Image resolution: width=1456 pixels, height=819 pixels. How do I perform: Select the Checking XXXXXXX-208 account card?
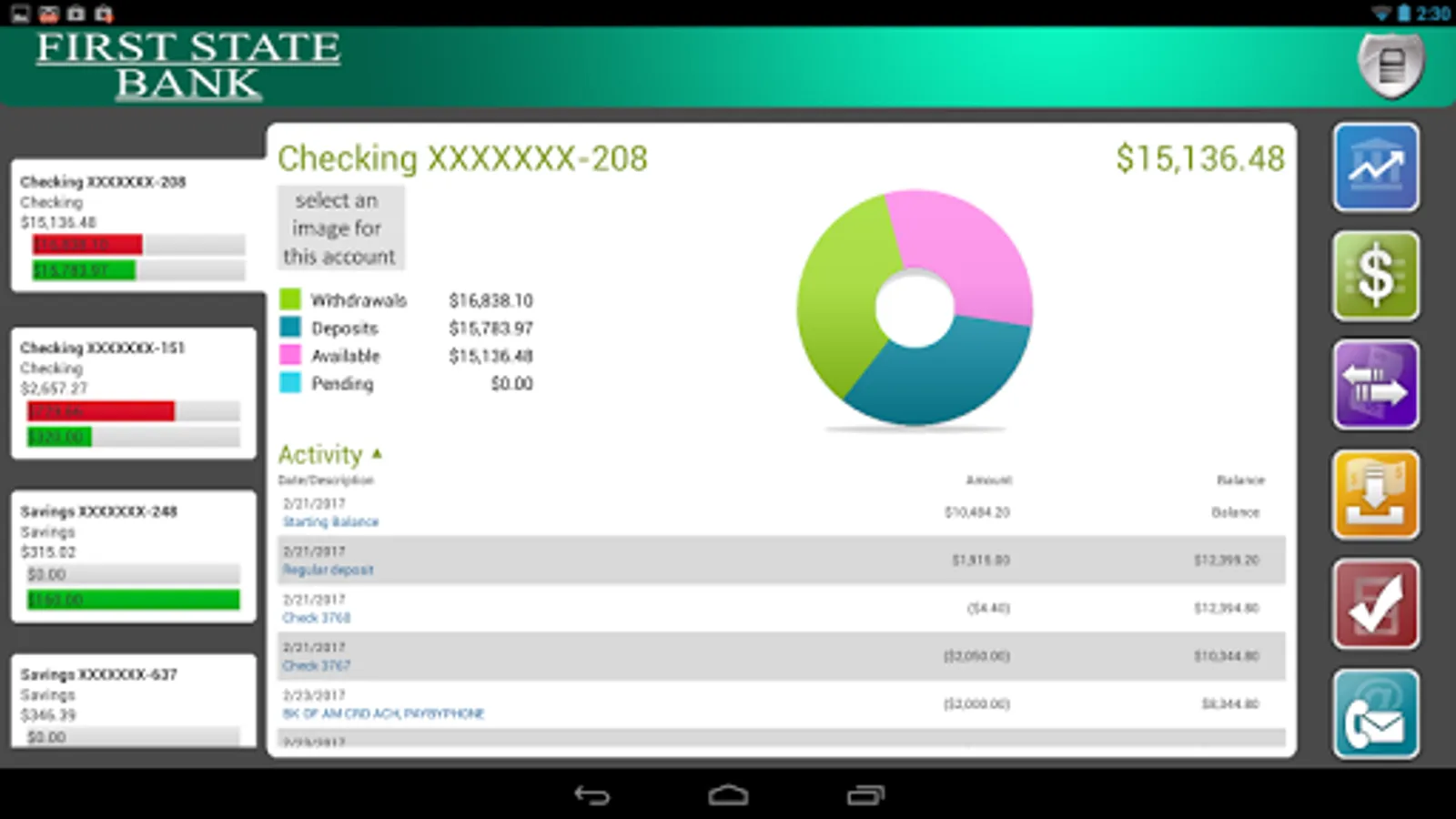pos(137,226)
